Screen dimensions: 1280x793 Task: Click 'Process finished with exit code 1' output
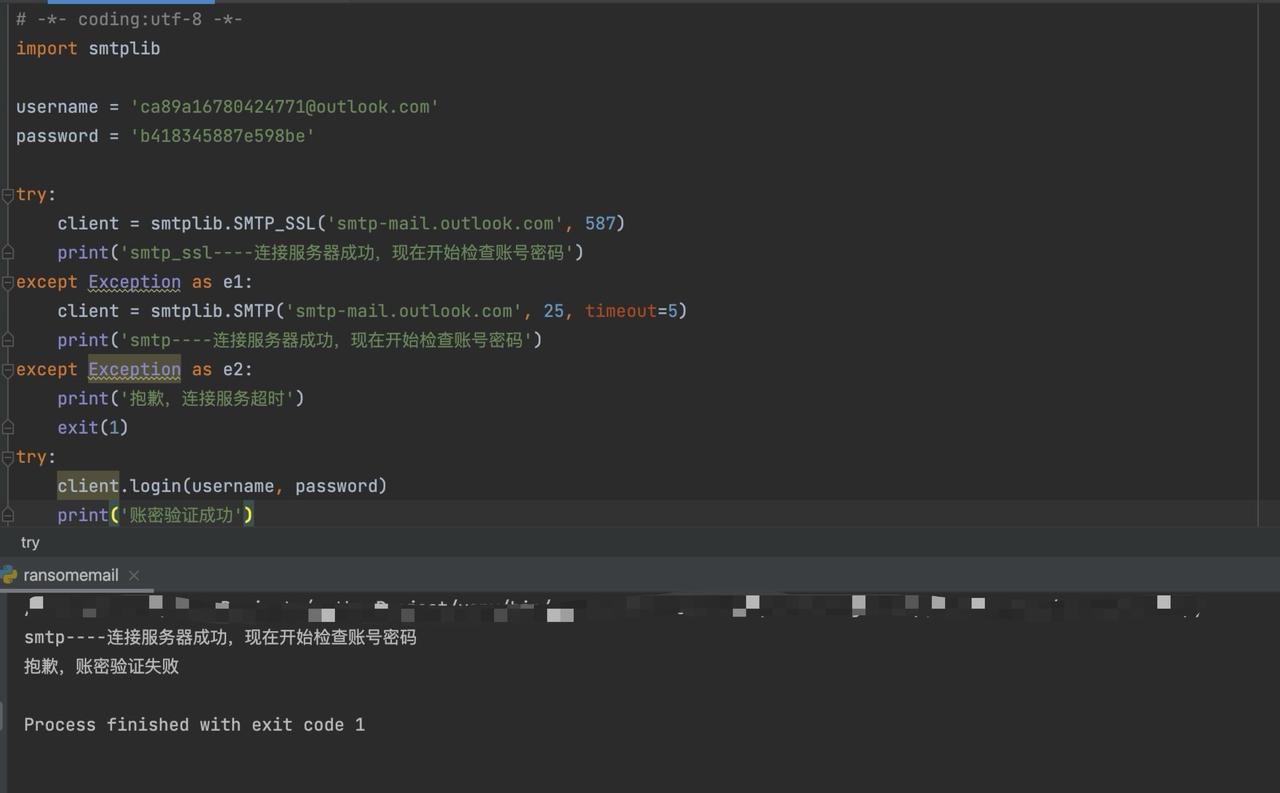[x=194, y=724]
